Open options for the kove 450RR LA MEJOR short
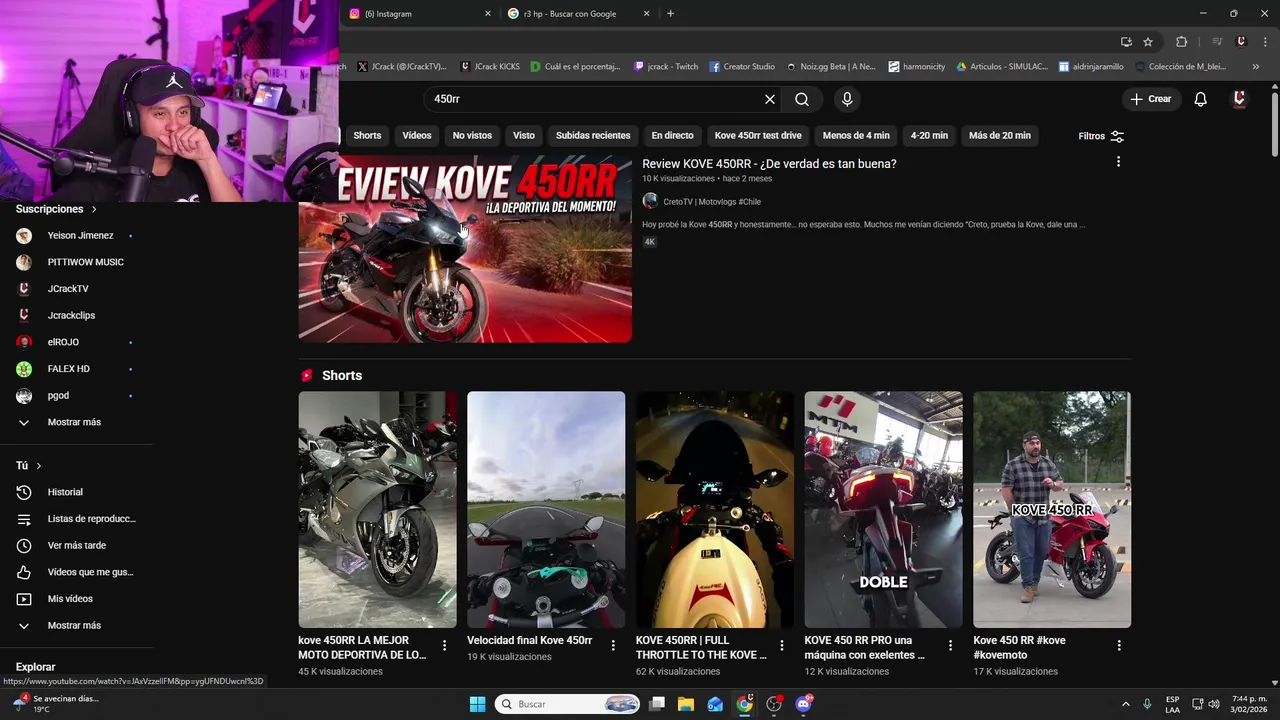 [444, 646]
